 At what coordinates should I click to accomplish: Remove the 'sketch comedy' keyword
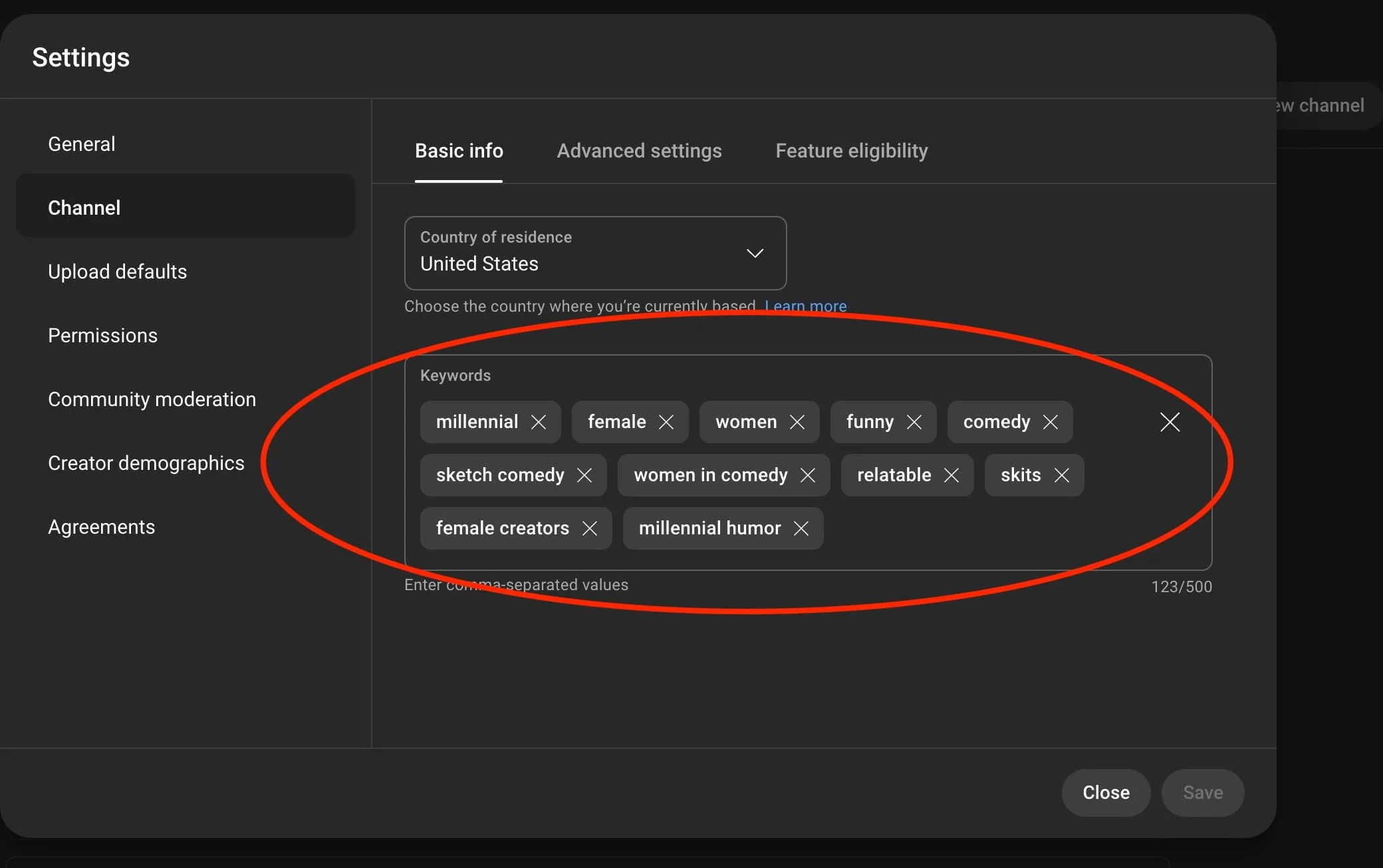click(584, 475)
